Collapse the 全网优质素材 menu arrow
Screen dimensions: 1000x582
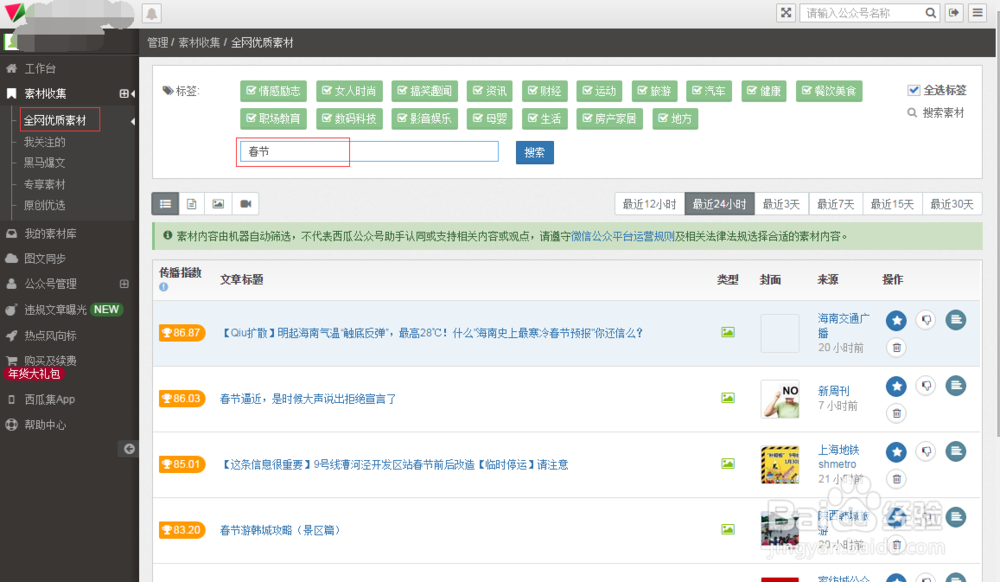(131, 119)
